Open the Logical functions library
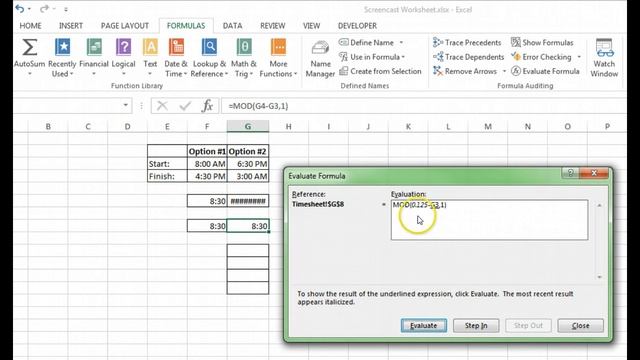 (123, 57)
